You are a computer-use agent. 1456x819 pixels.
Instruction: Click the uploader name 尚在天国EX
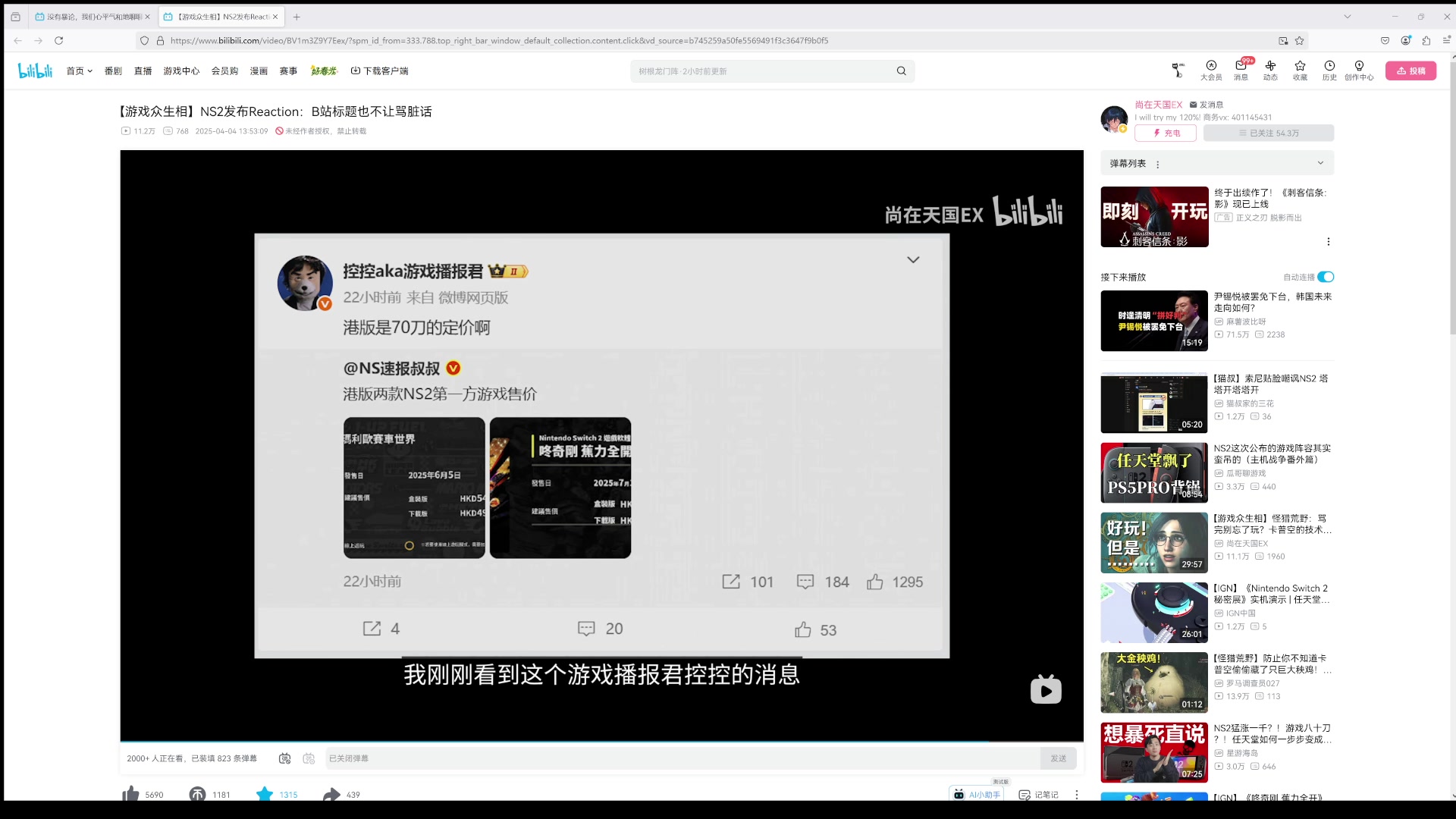tap(1158, 105)
